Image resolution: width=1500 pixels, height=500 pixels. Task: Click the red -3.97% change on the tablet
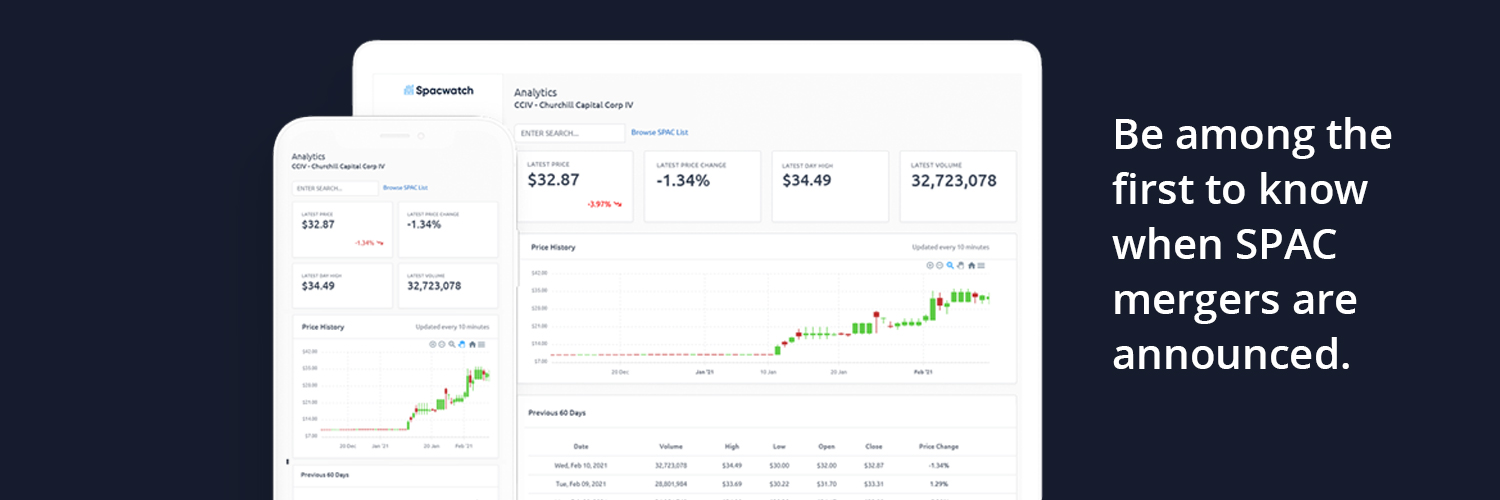[x=604, y=204]
